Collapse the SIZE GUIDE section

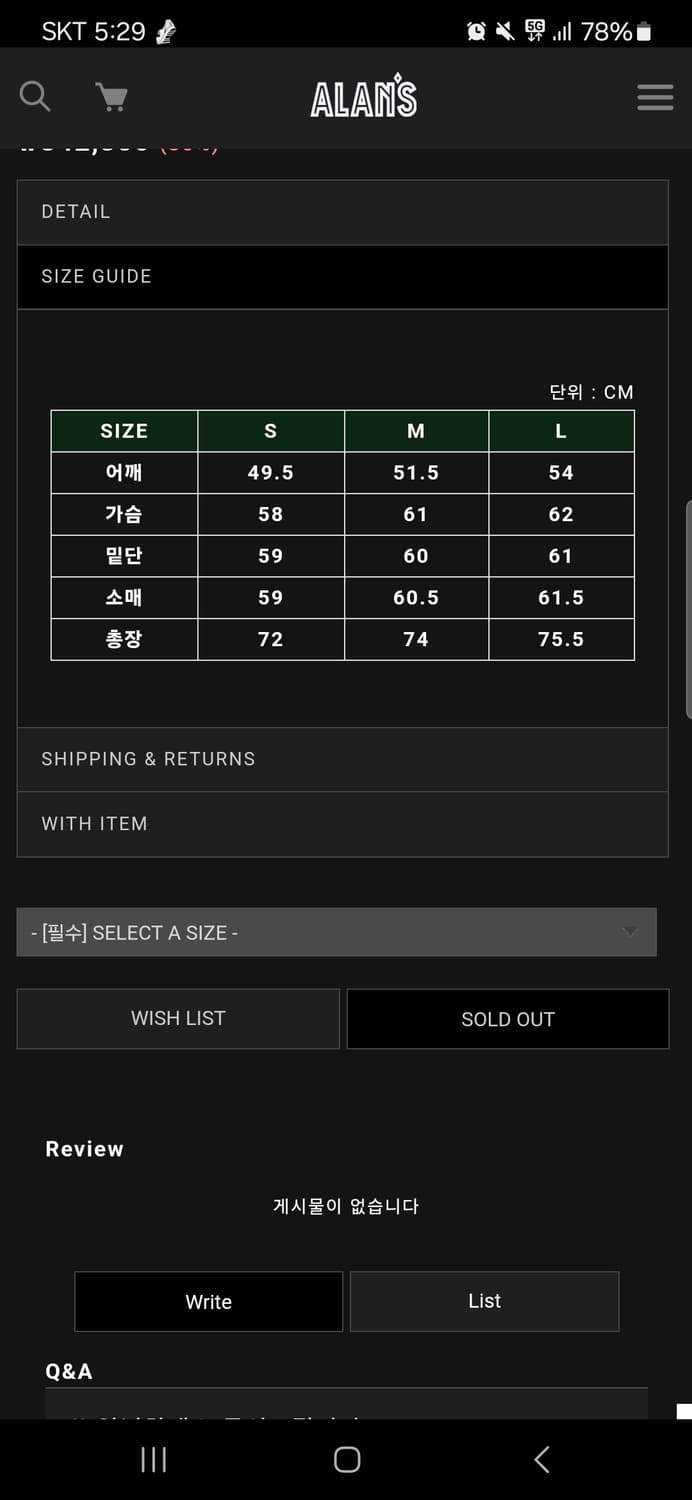[342, 277]
